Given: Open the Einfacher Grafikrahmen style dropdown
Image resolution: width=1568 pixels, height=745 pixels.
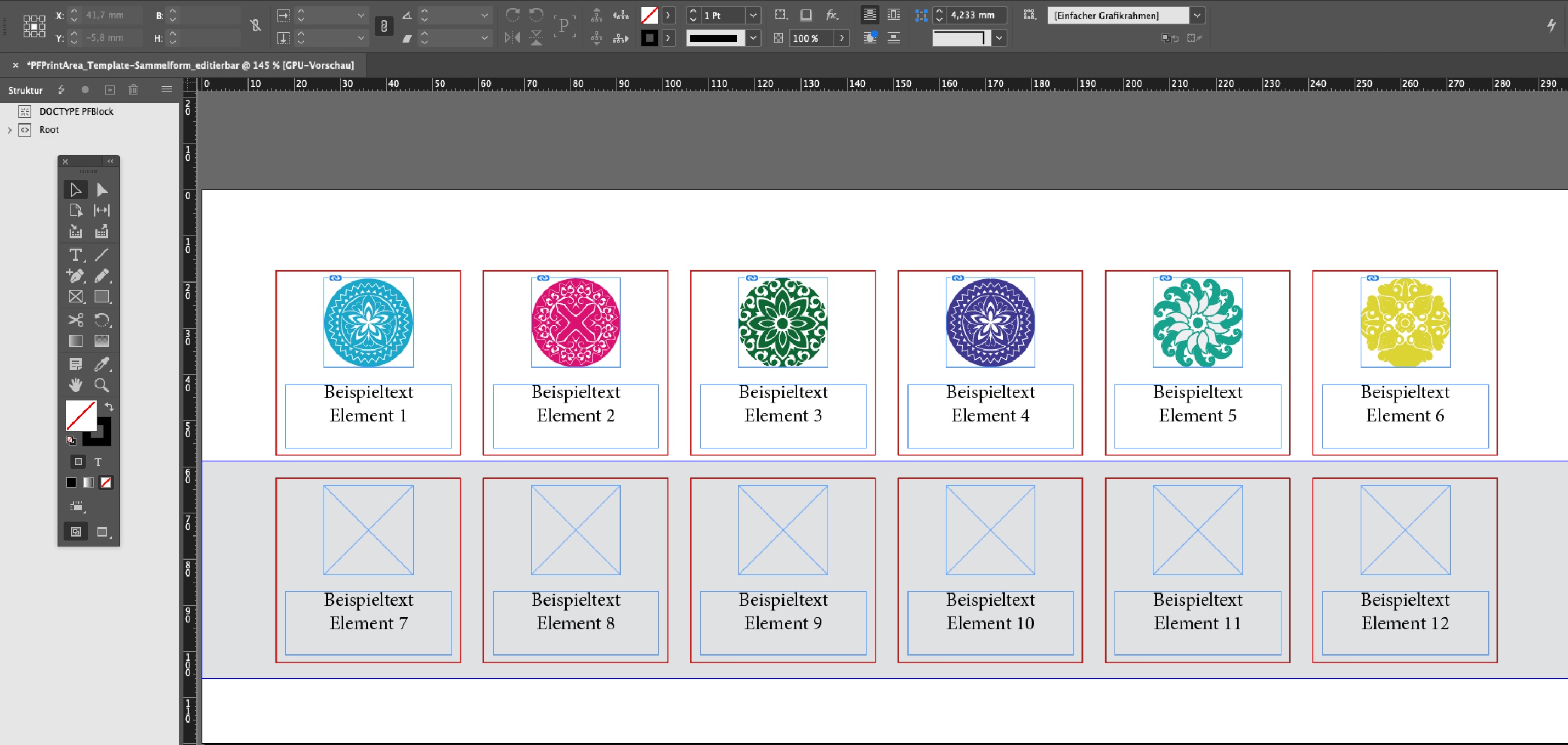Looking at the screenshot, I should click(1197, 15).
